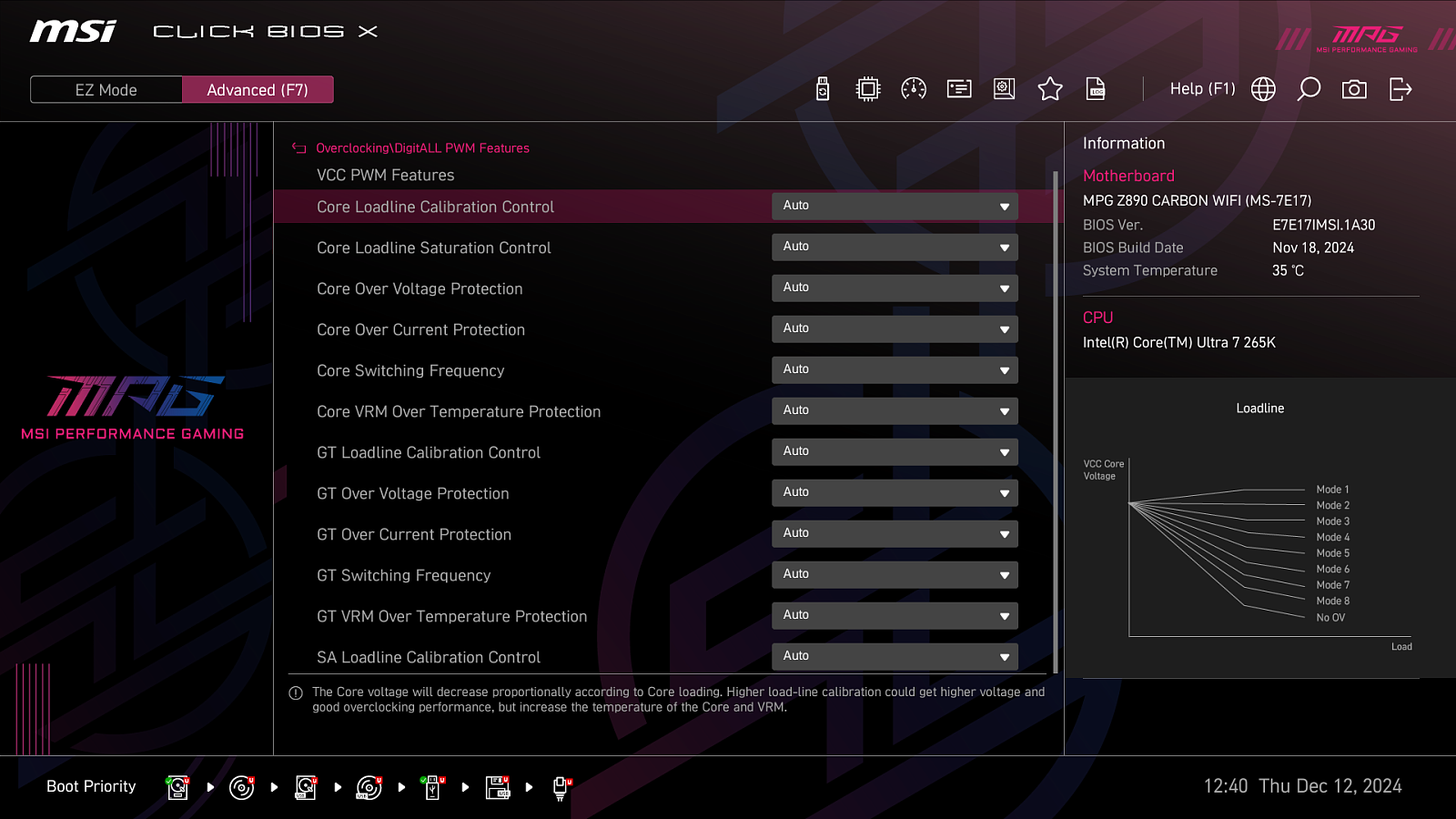
Task: Click the Overclocking\DigitALL PWM Features breadcrumb
Action: pyautogui.click(x=422, y=148)
